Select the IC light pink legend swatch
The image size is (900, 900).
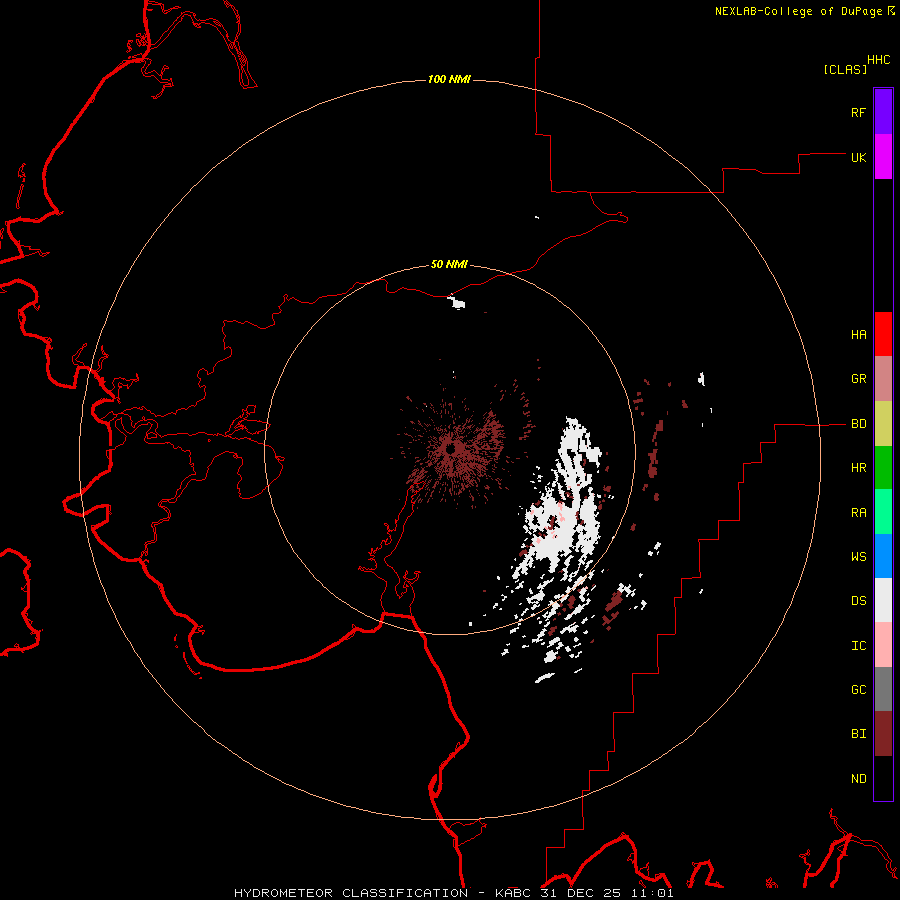coord(883,645)
